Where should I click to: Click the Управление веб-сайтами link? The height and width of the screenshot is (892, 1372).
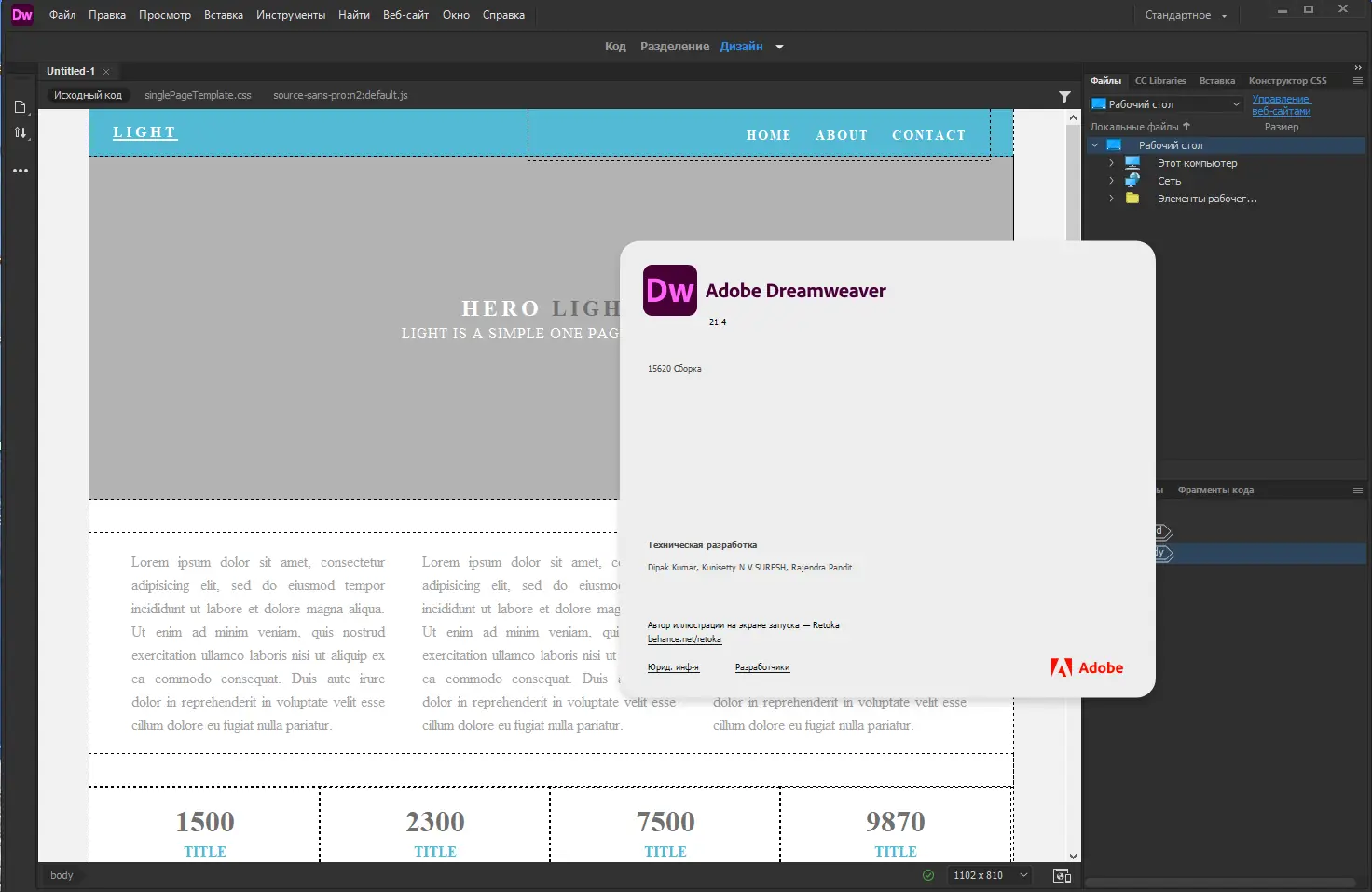coord(1282,105)
